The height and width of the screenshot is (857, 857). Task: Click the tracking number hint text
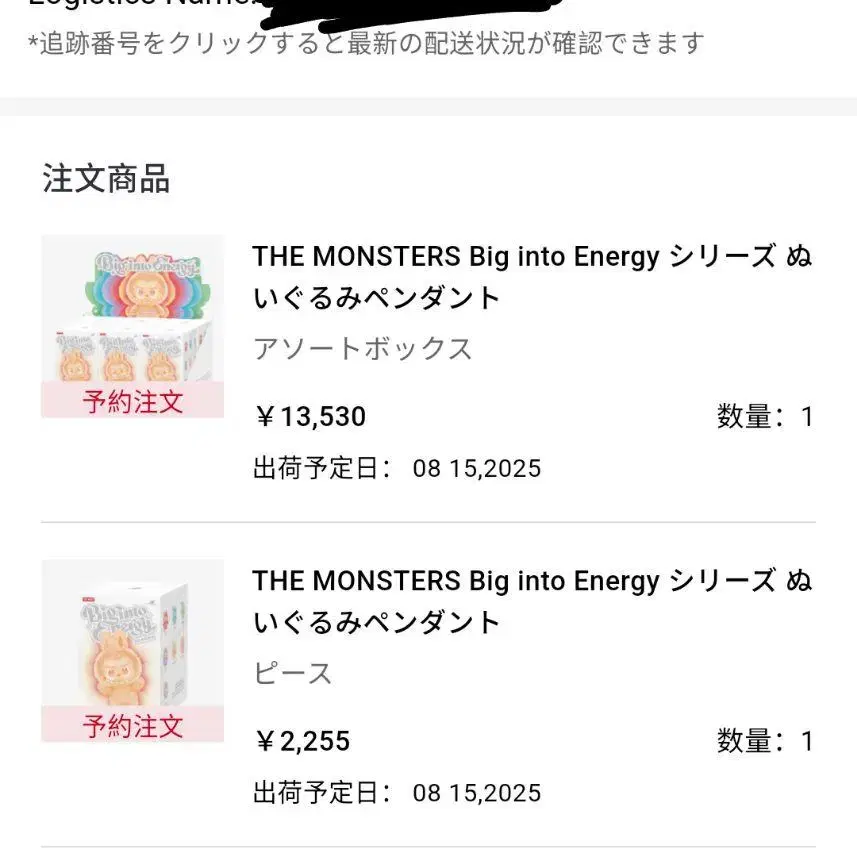tap(366, 43)
